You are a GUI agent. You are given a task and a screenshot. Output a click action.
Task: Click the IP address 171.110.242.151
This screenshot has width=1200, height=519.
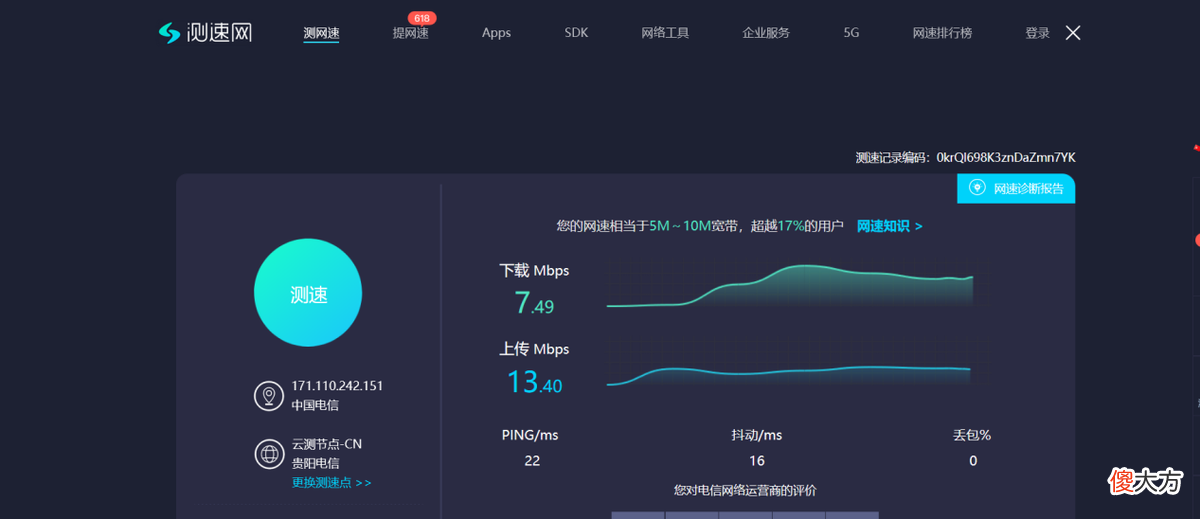pyautogui.click(x=337, y=386)
